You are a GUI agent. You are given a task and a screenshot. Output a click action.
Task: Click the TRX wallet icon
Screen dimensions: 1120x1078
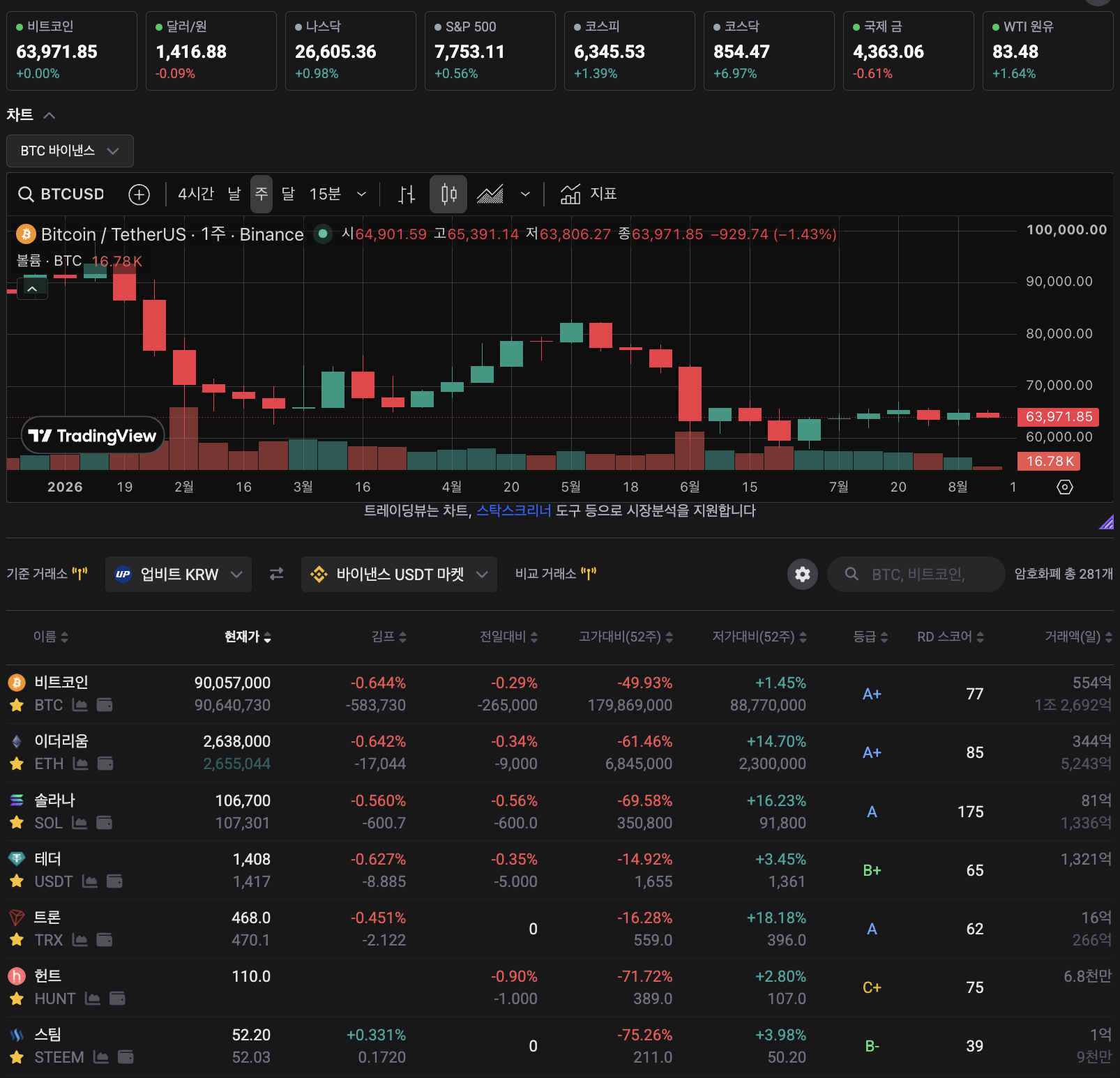(x=105, y=940)
